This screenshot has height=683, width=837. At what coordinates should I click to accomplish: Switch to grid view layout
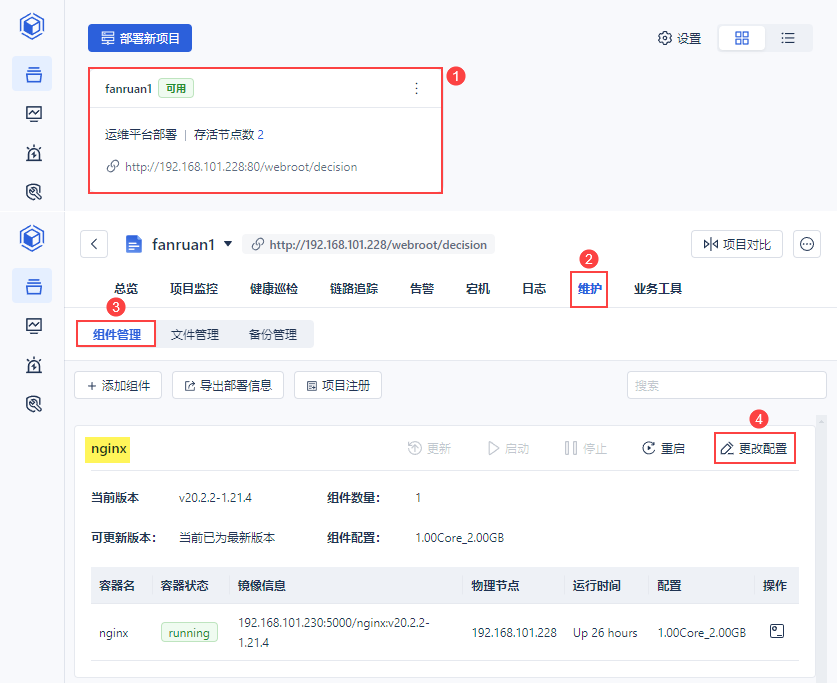(x=741, y=38)
